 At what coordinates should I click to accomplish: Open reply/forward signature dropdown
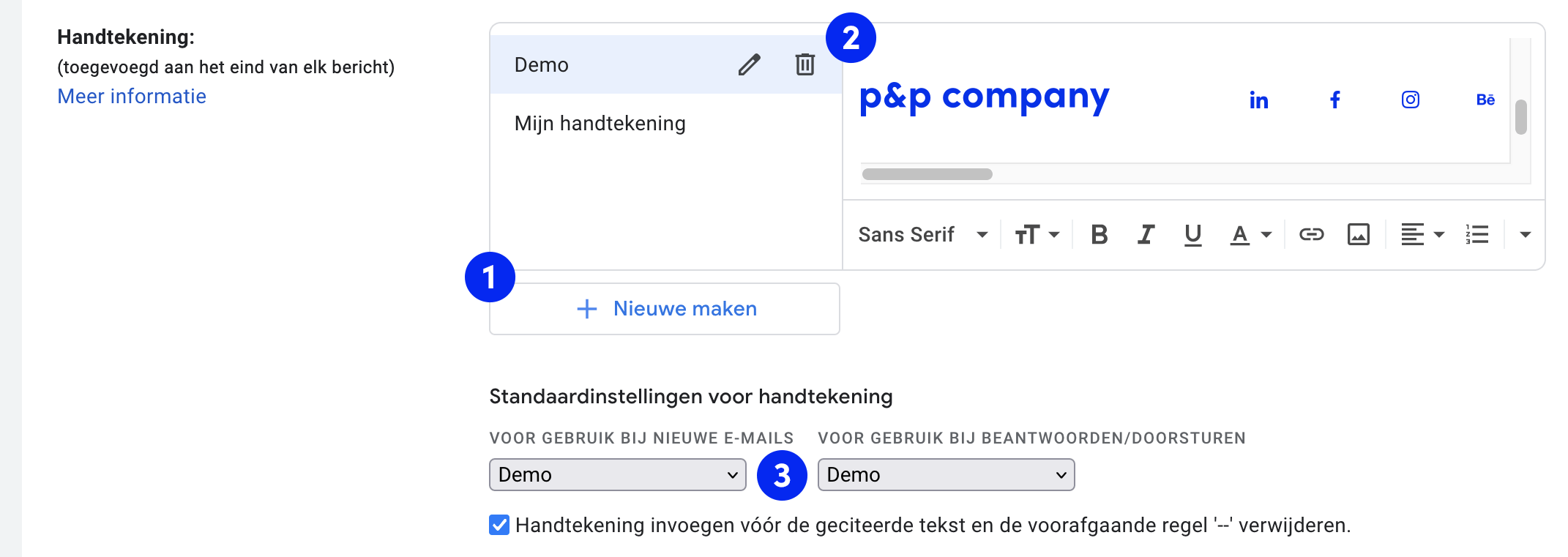tap(946, 474)
